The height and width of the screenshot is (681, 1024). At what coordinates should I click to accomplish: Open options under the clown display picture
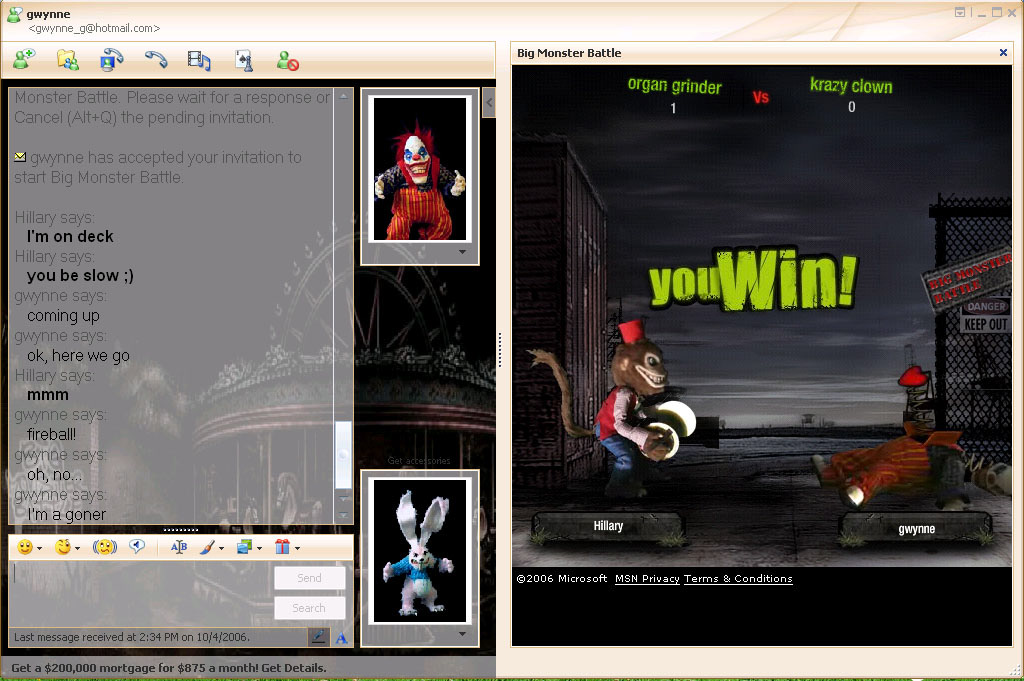click(462, 252)
